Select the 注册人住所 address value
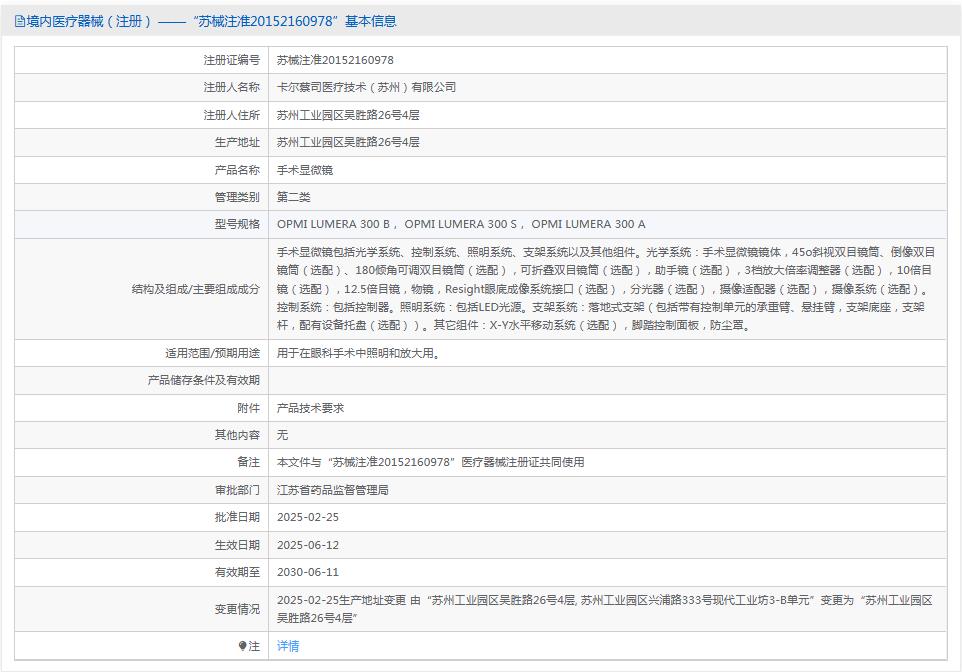Viewport: 962px width, 672px height. (x=348, y=115)
